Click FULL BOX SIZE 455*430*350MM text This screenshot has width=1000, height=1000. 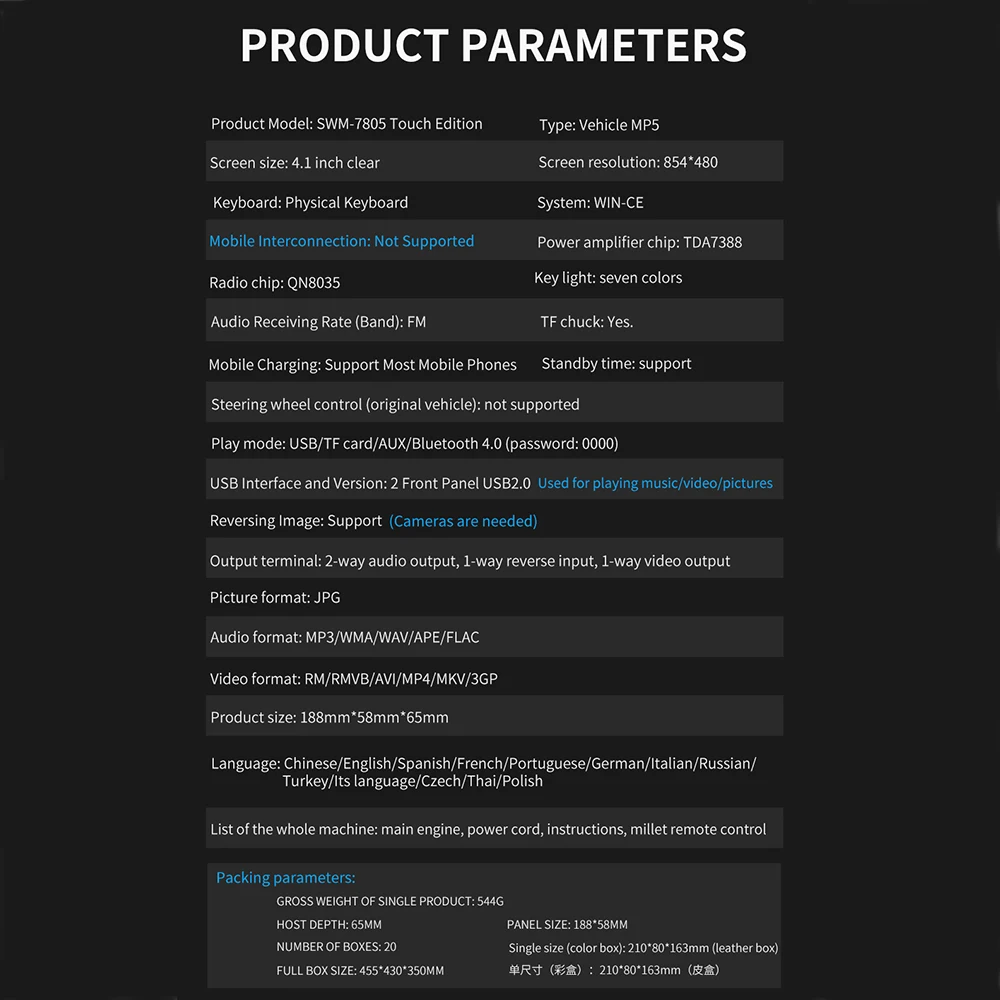360,971
